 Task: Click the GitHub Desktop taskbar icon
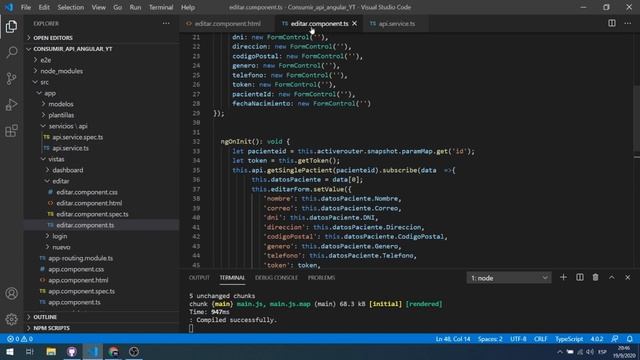[x=72, y=351]
